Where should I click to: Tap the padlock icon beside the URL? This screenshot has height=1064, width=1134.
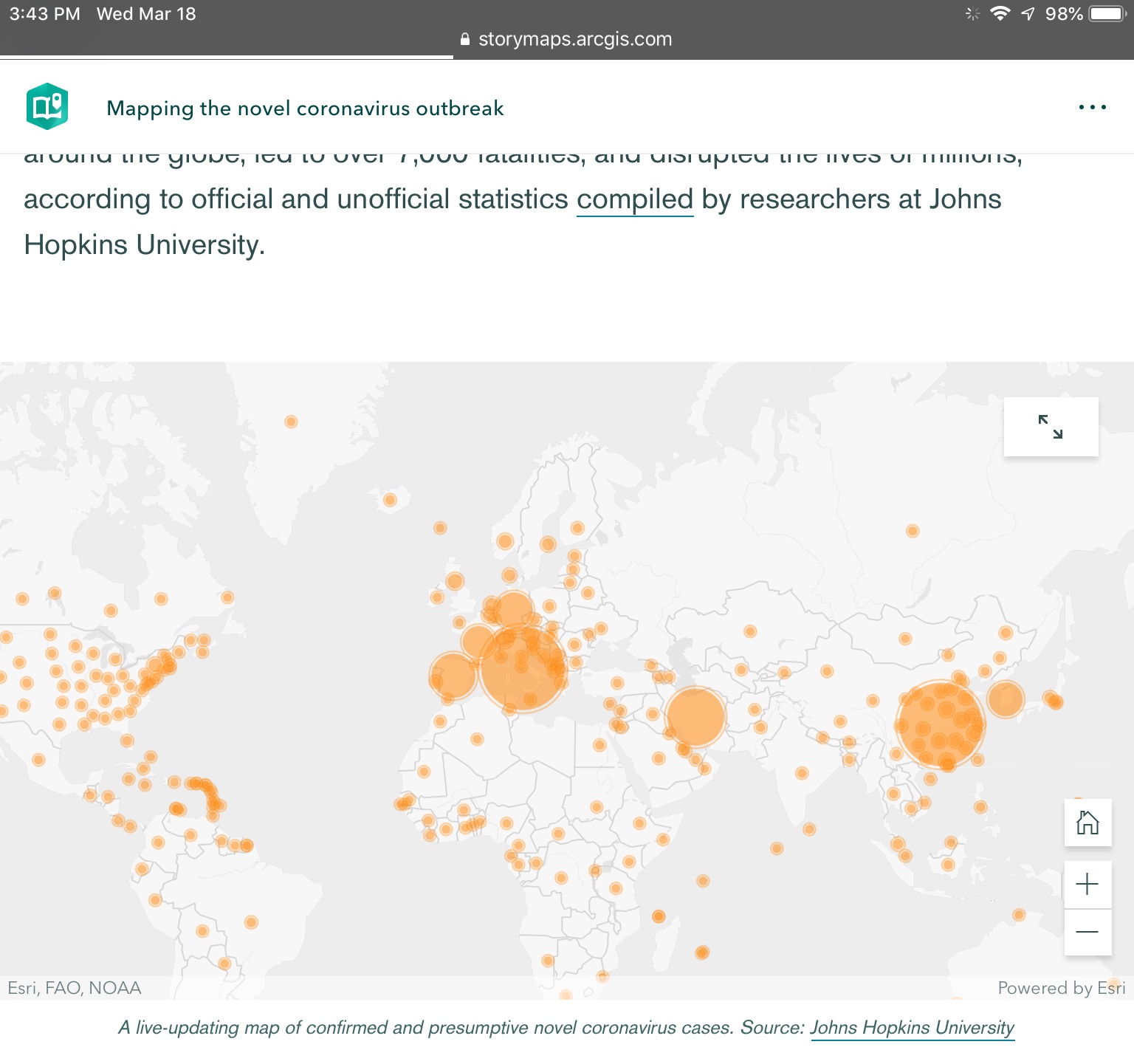[464, 40]
